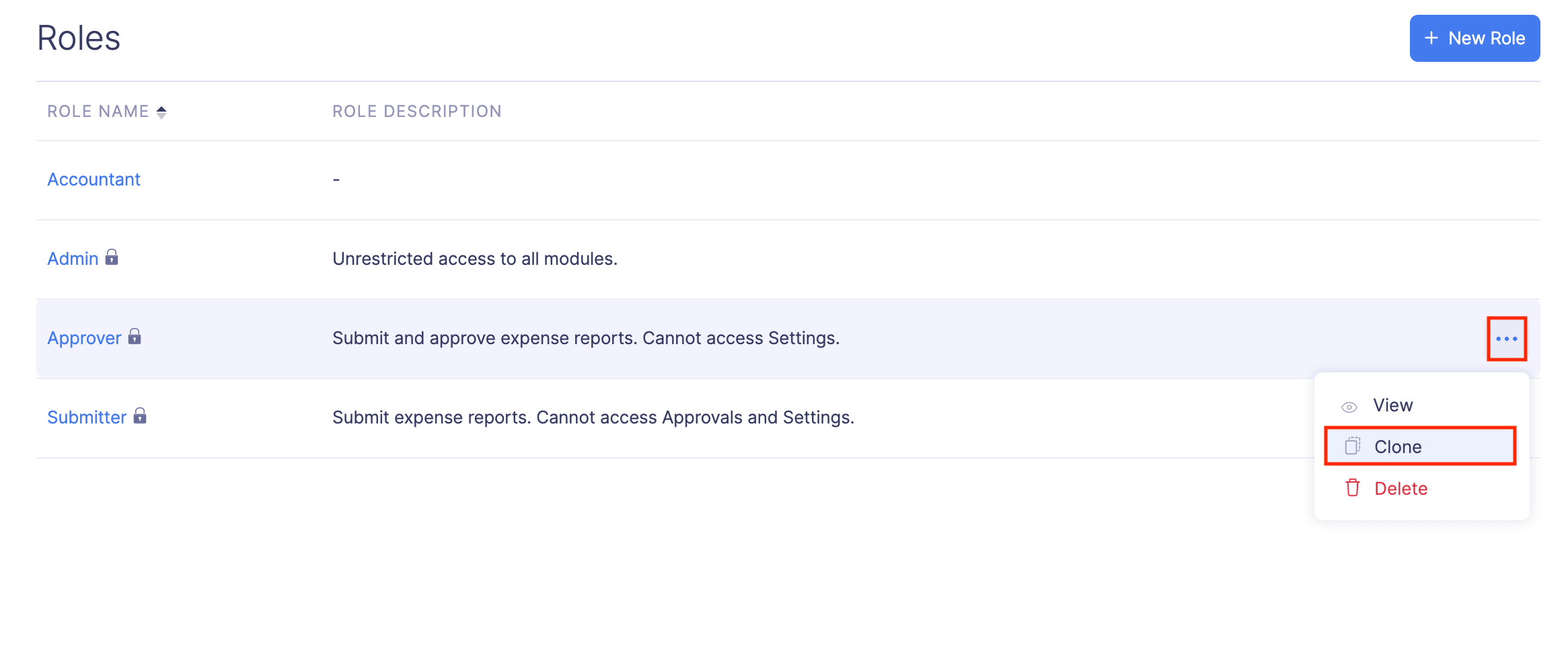The width and height of the screenshot is (1568, 646).
Task: Click the eye icon next to View
Action: coord(1349,407)
